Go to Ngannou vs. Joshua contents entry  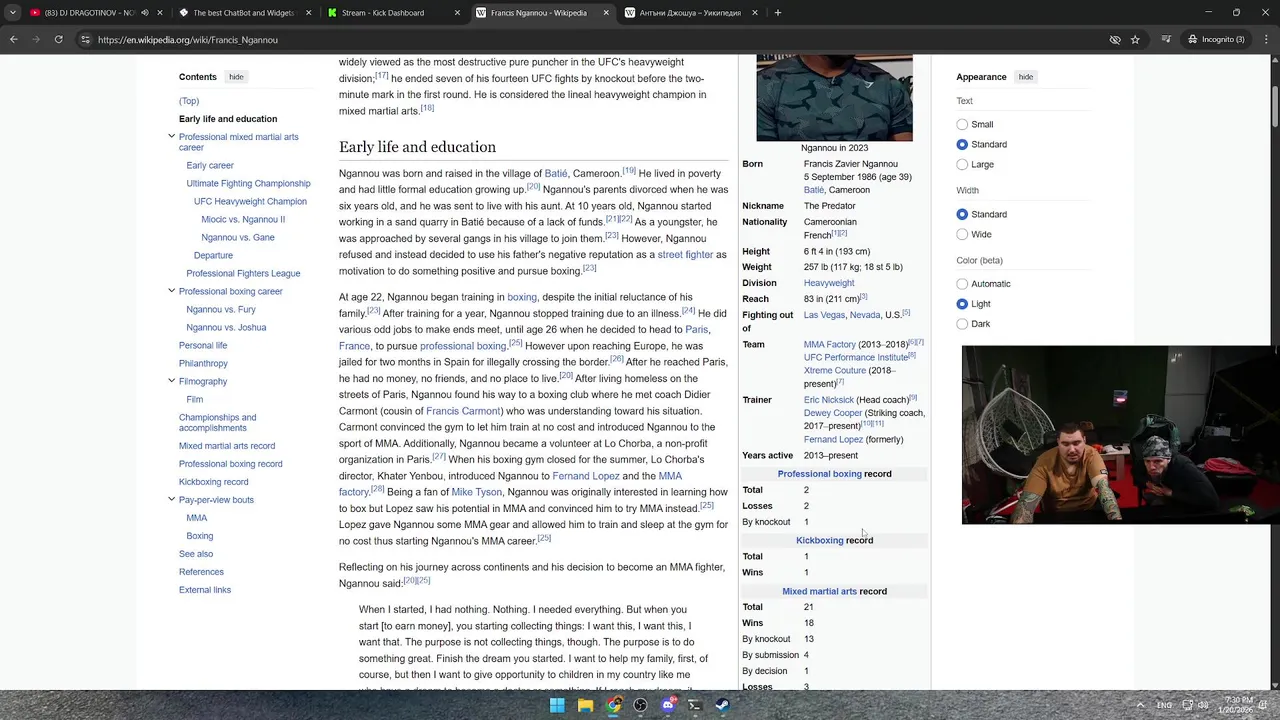(x=226, y=327)
